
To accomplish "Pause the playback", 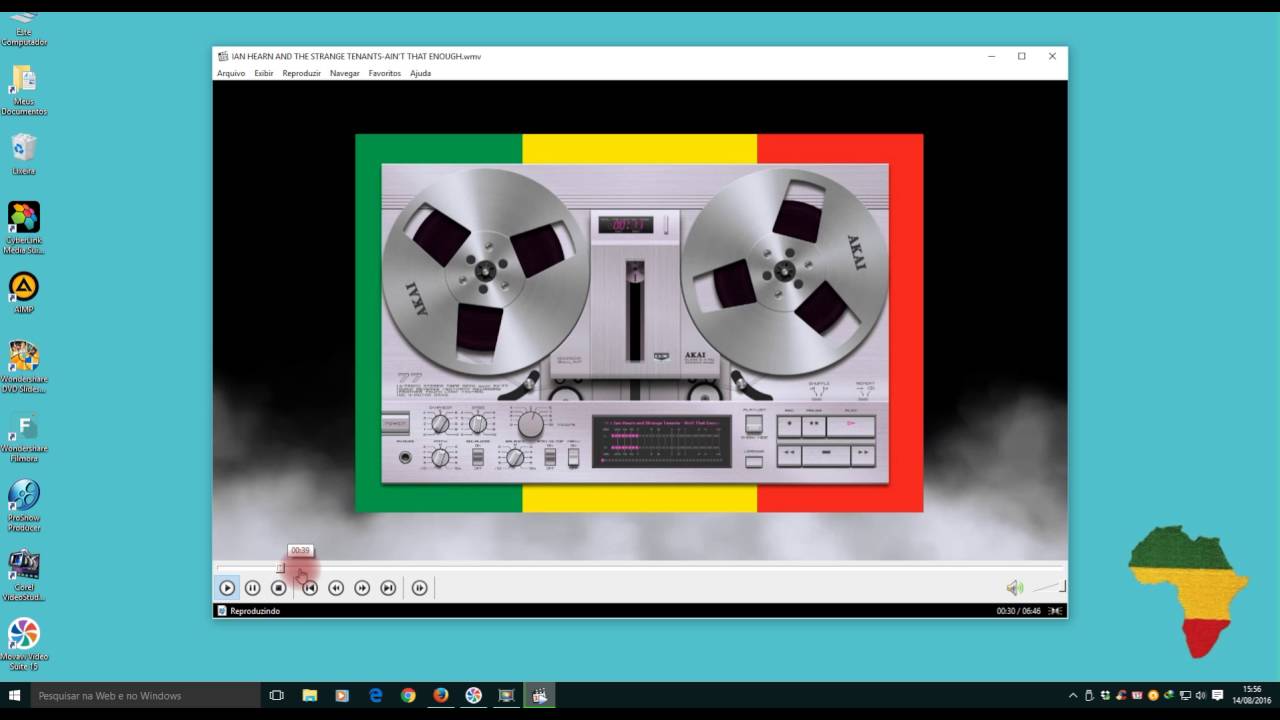I will pos(253,588).
